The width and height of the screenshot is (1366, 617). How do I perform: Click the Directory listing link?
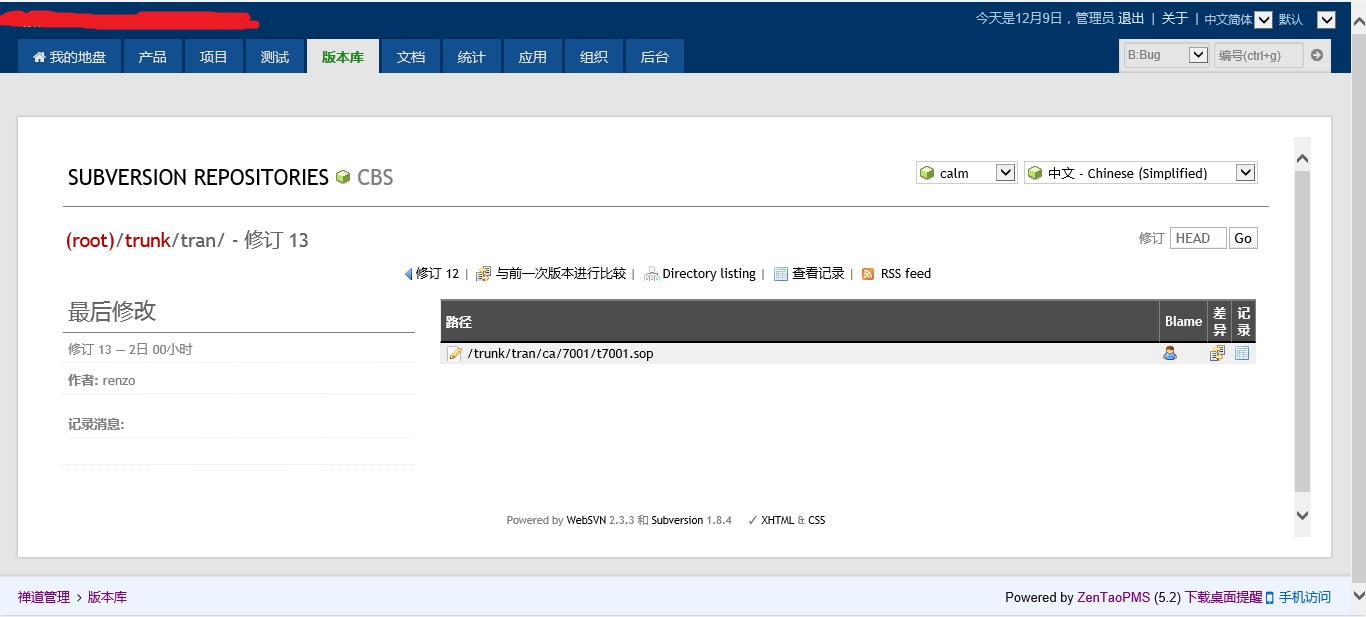[709, 274]
